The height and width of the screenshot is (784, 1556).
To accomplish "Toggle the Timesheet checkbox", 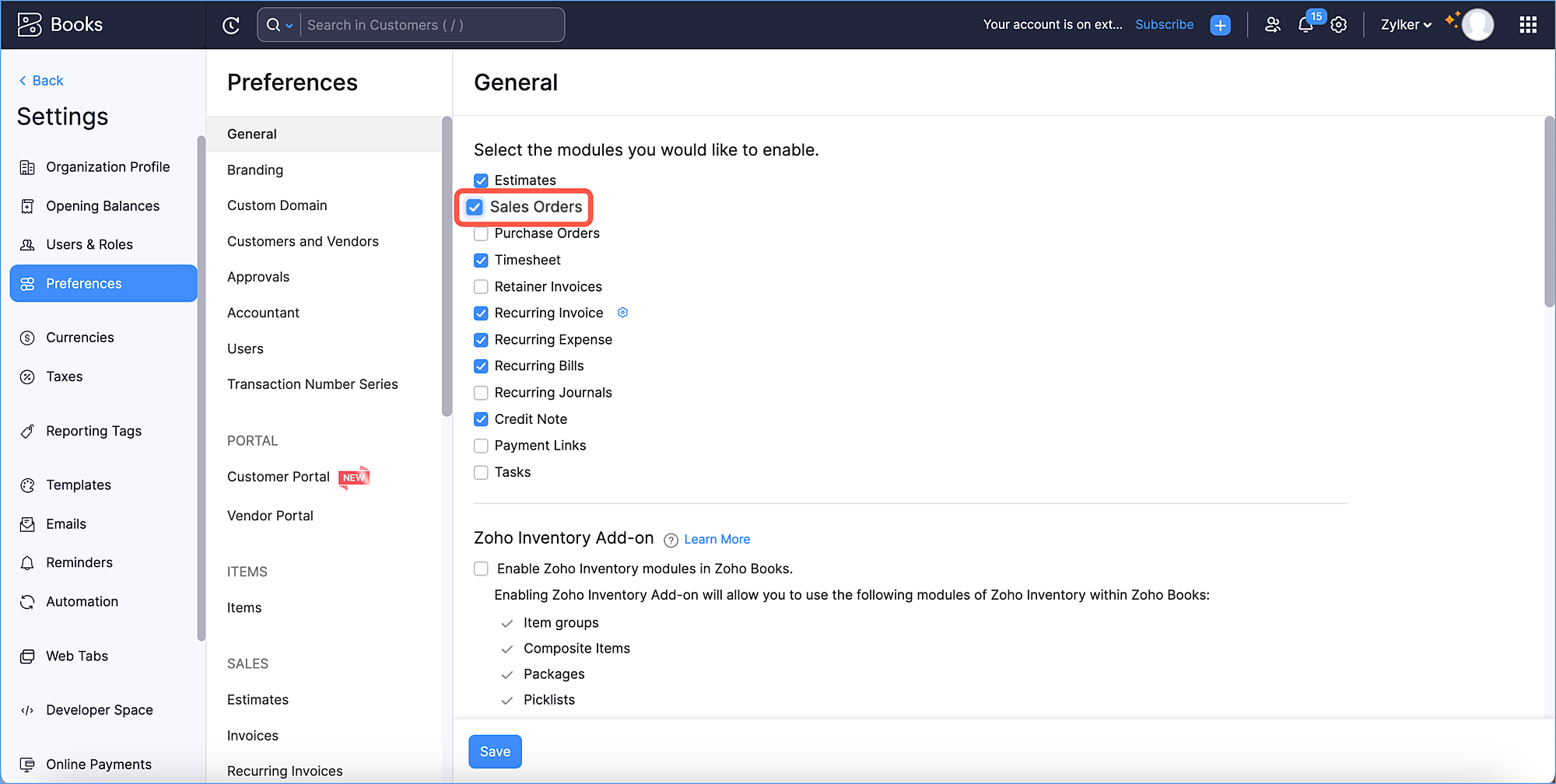I will point(481,260).
